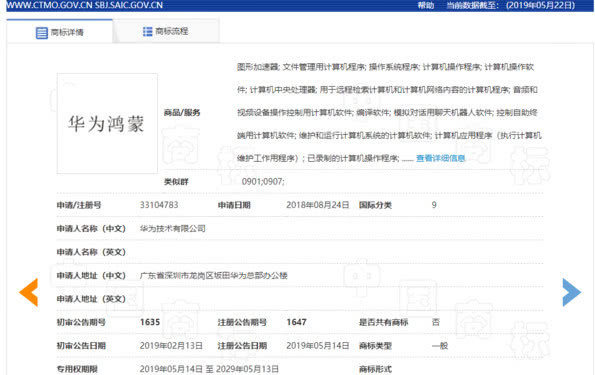The image size is (595, 375).
Task: Click the 注册公告日期 label
Action: coord(242,346)
